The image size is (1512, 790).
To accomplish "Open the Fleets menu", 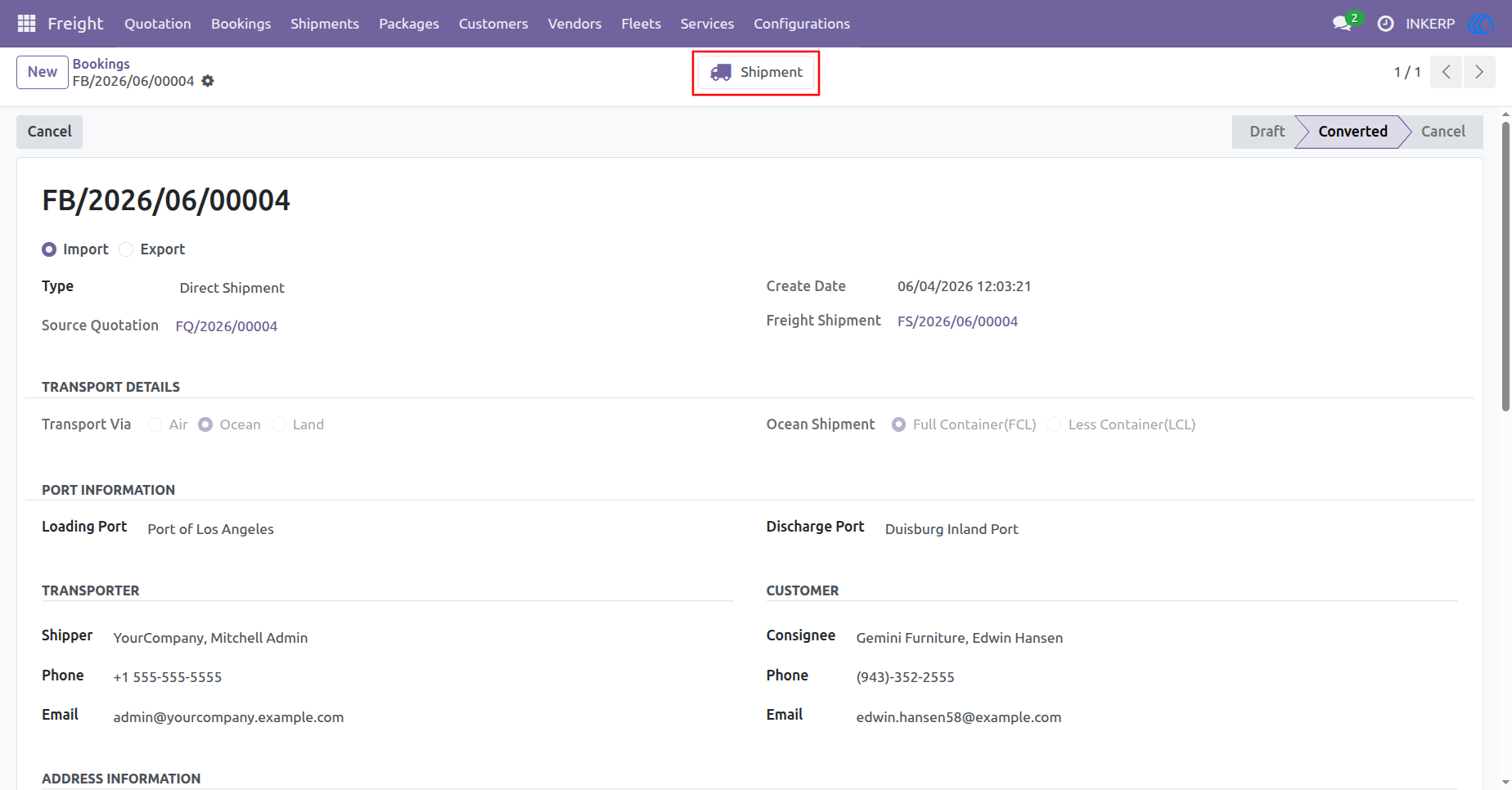I will tap(641, 24).
